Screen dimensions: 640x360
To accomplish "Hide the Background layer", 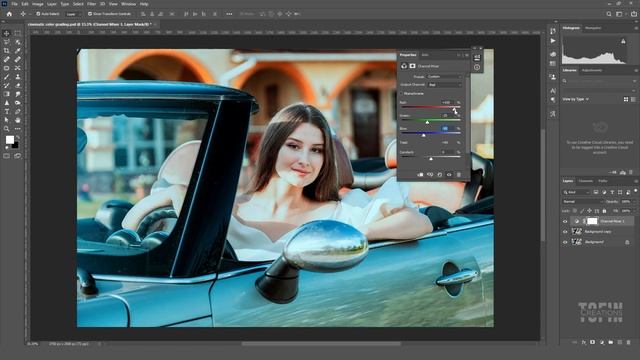I will [x=565, y=242].
